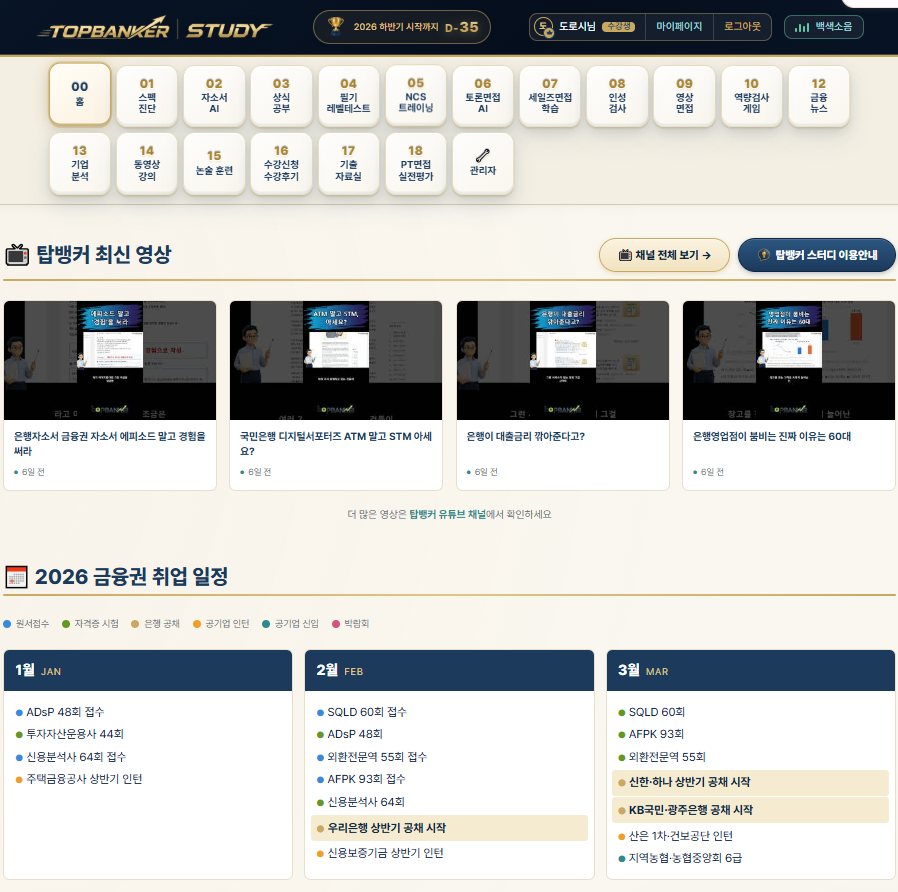898x892 pixels.
Task: Click highlighted 우리은행 상반기 공채 시작
Action: click(x=449, y=828)
